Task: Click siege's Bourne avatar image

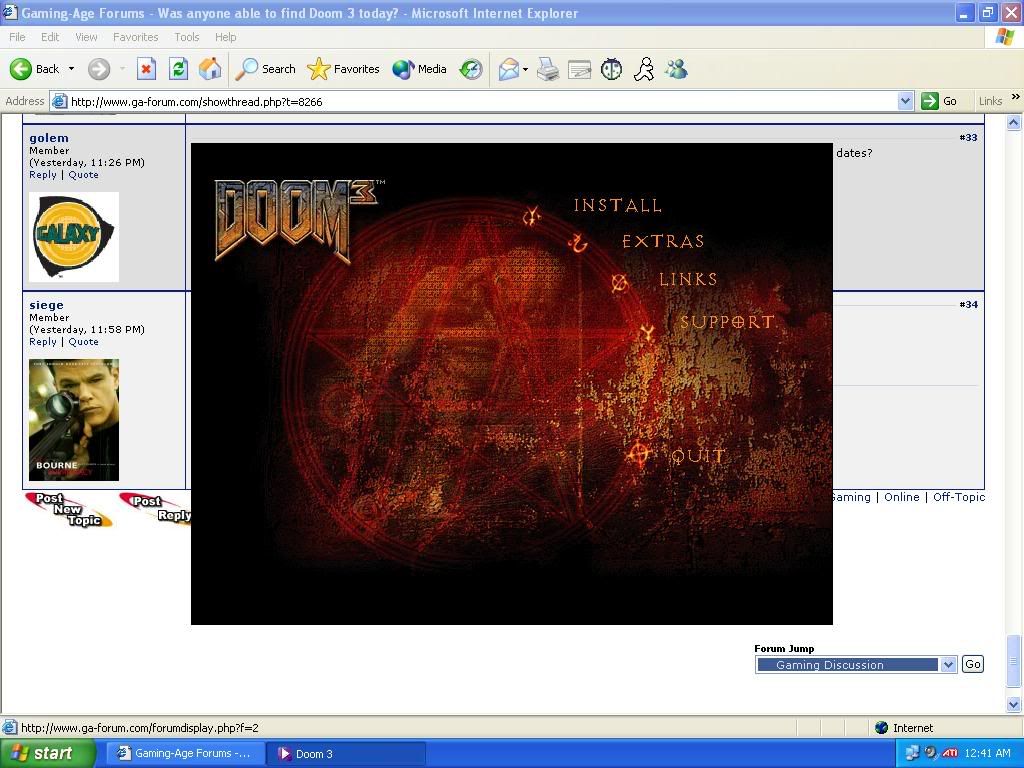Action: coord(74,420)
